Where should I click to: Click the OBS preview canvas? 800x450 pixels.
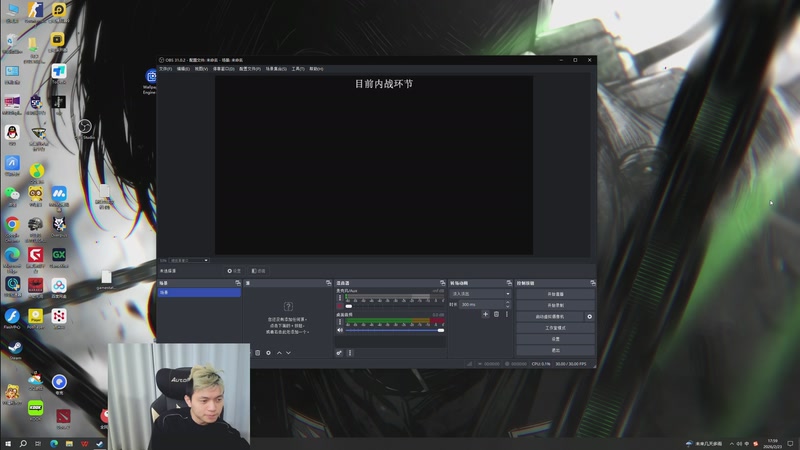click(374, 165)
